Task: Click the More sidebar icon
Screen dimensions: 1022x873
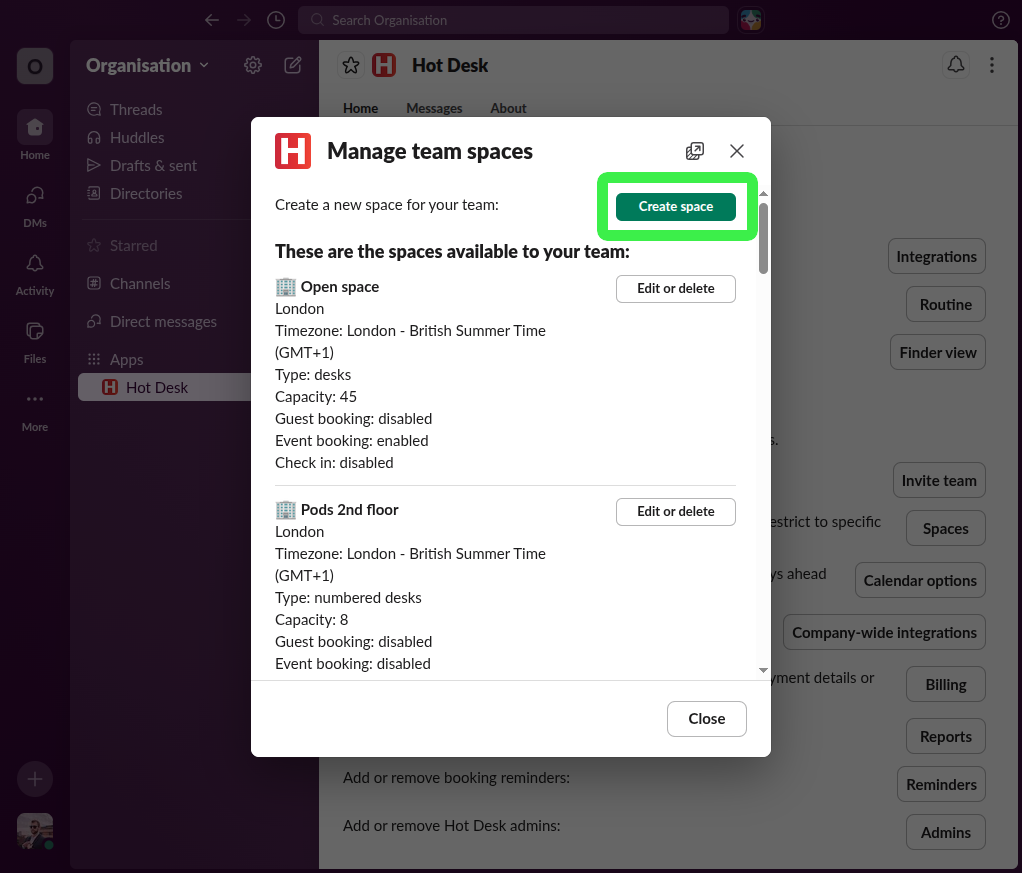Action: click(34, 399)
